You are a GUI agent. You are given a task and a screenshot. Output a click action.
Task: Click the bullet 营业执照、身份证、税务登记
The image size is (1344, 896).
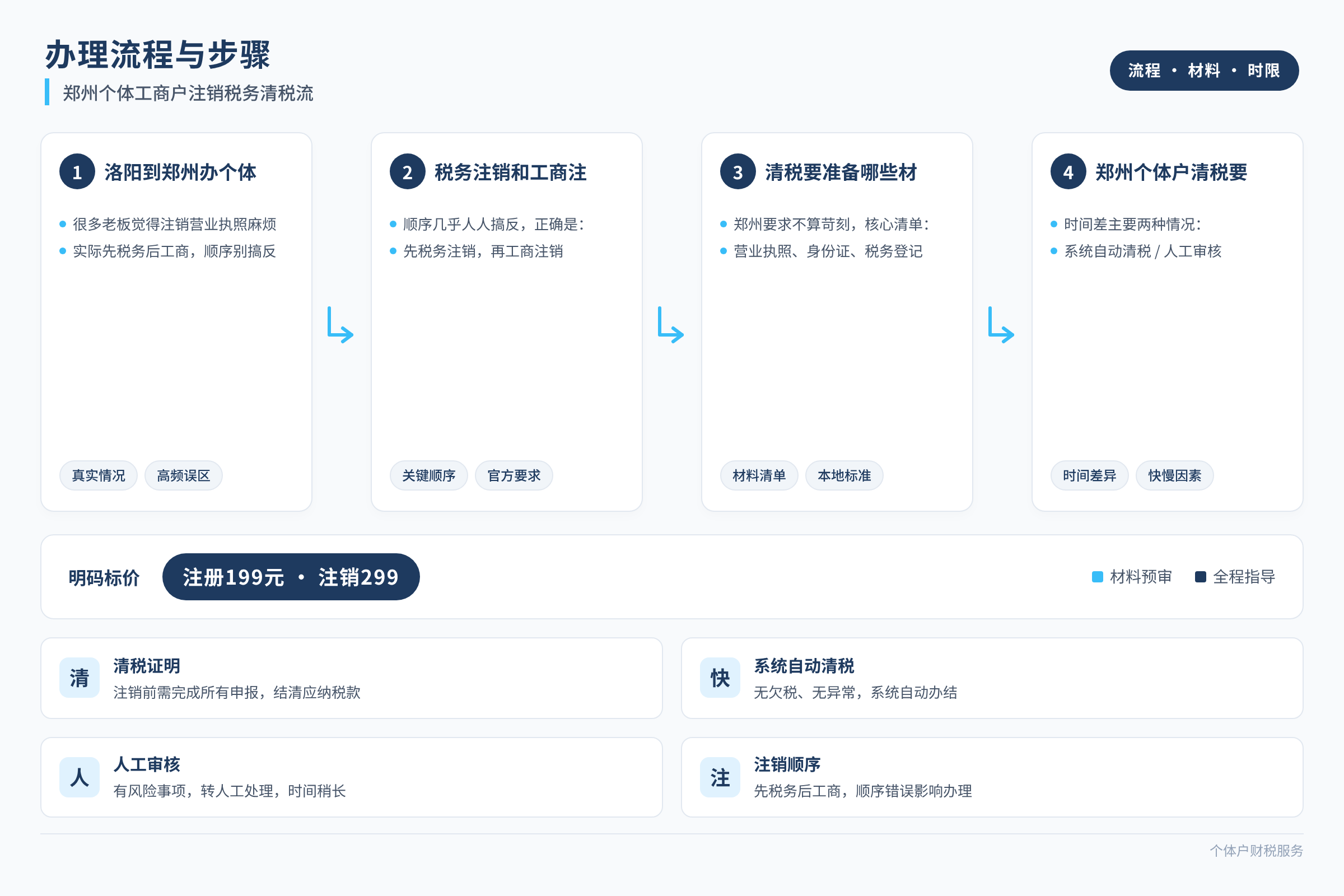828,251
